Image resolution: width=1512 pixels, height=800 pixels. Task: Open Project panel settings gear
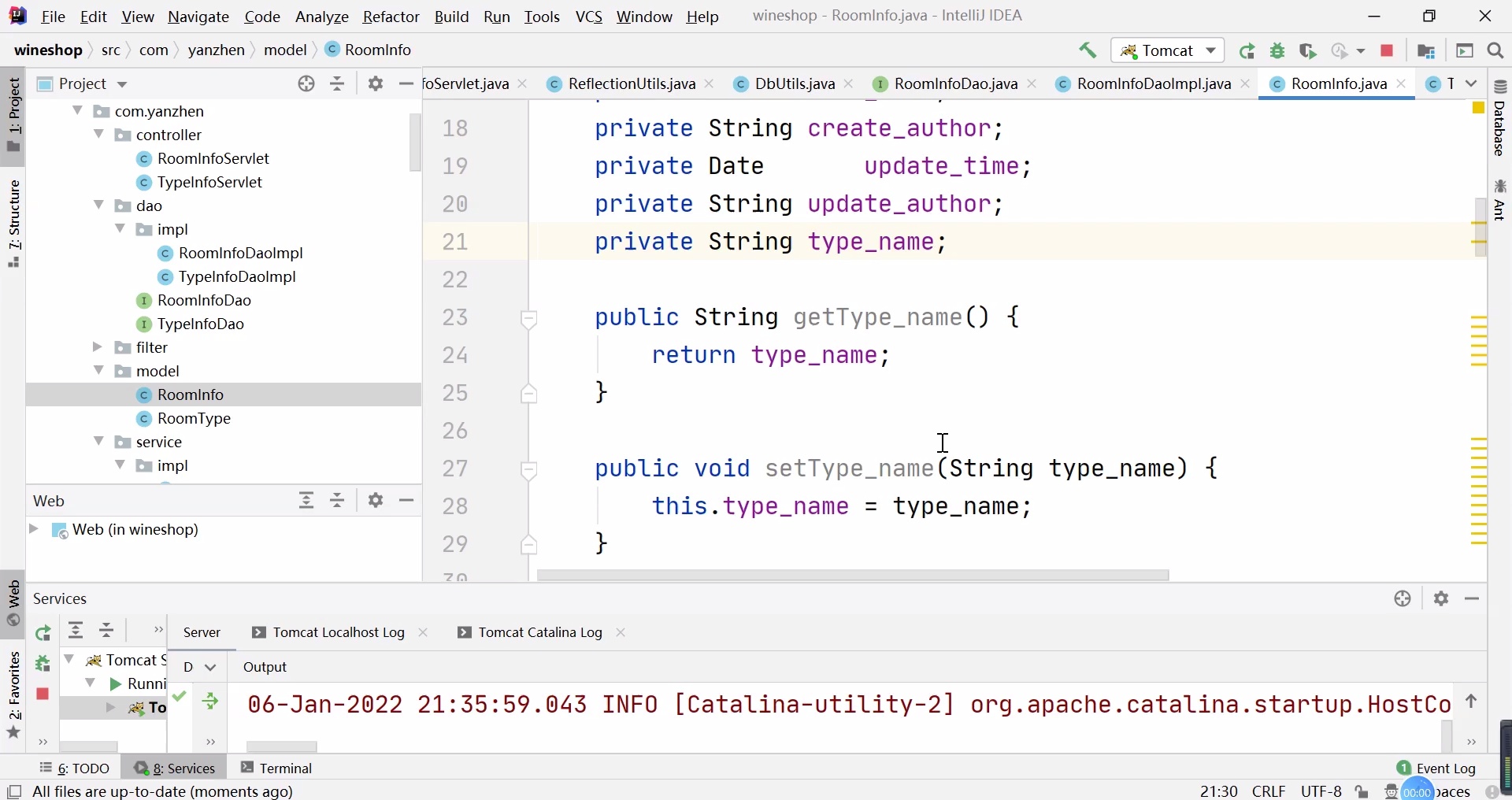click(376, 83)
